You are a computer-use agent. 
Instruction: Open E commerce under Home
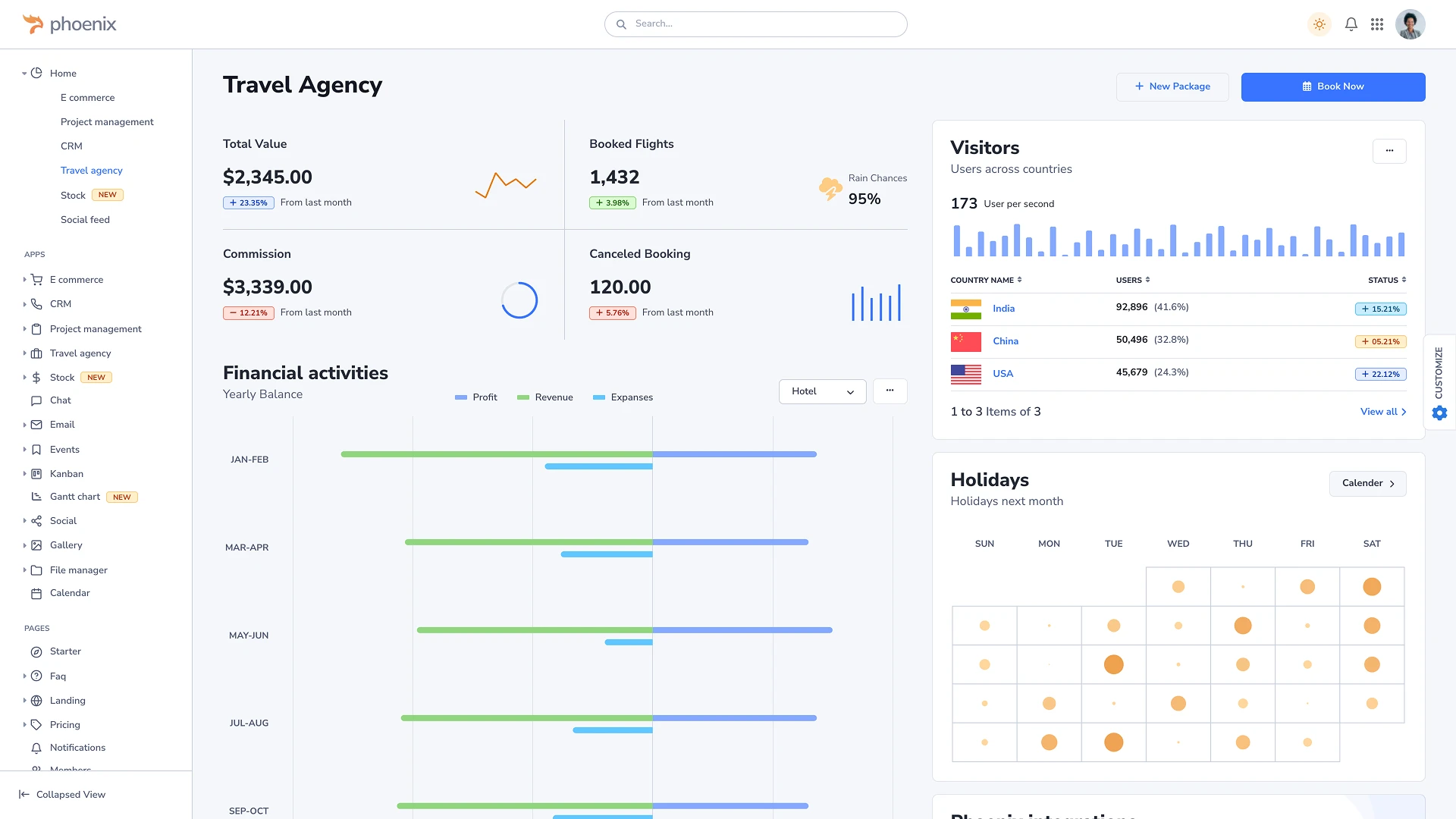[88, 98]
